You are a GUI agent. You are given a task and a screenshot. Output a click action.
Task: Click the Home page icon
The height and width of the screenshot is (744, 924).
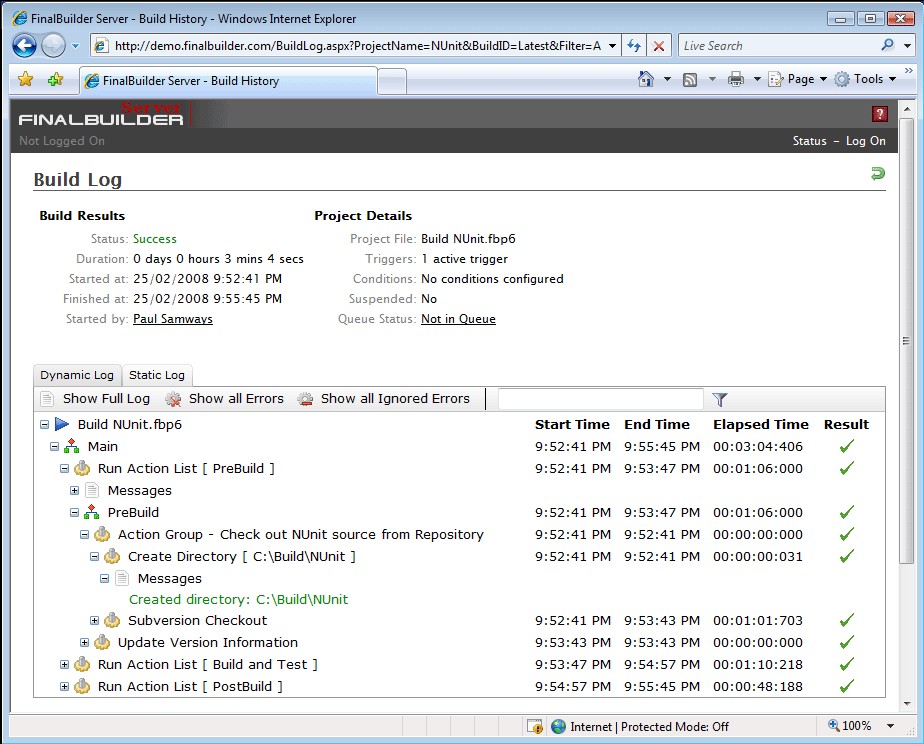[x=646, y=79]
